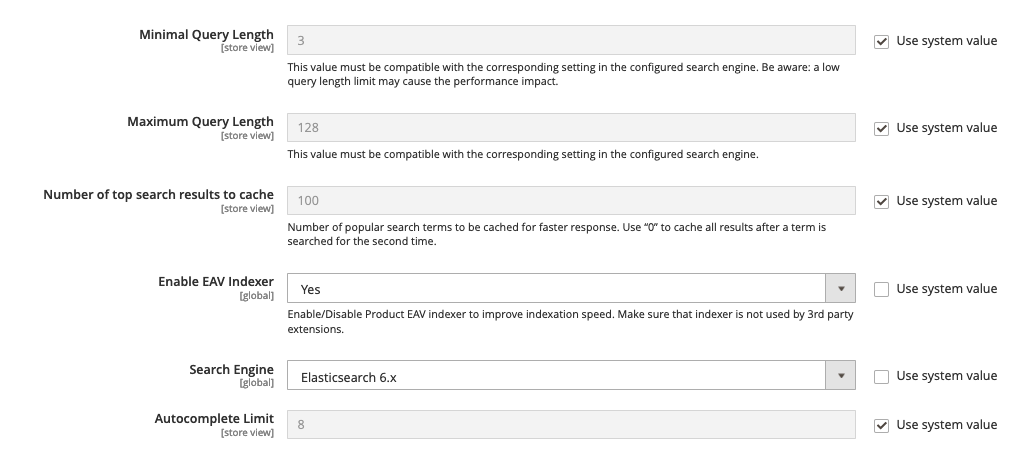
Task: Click the Maximum Query Length label
Action: click(200, 122)
